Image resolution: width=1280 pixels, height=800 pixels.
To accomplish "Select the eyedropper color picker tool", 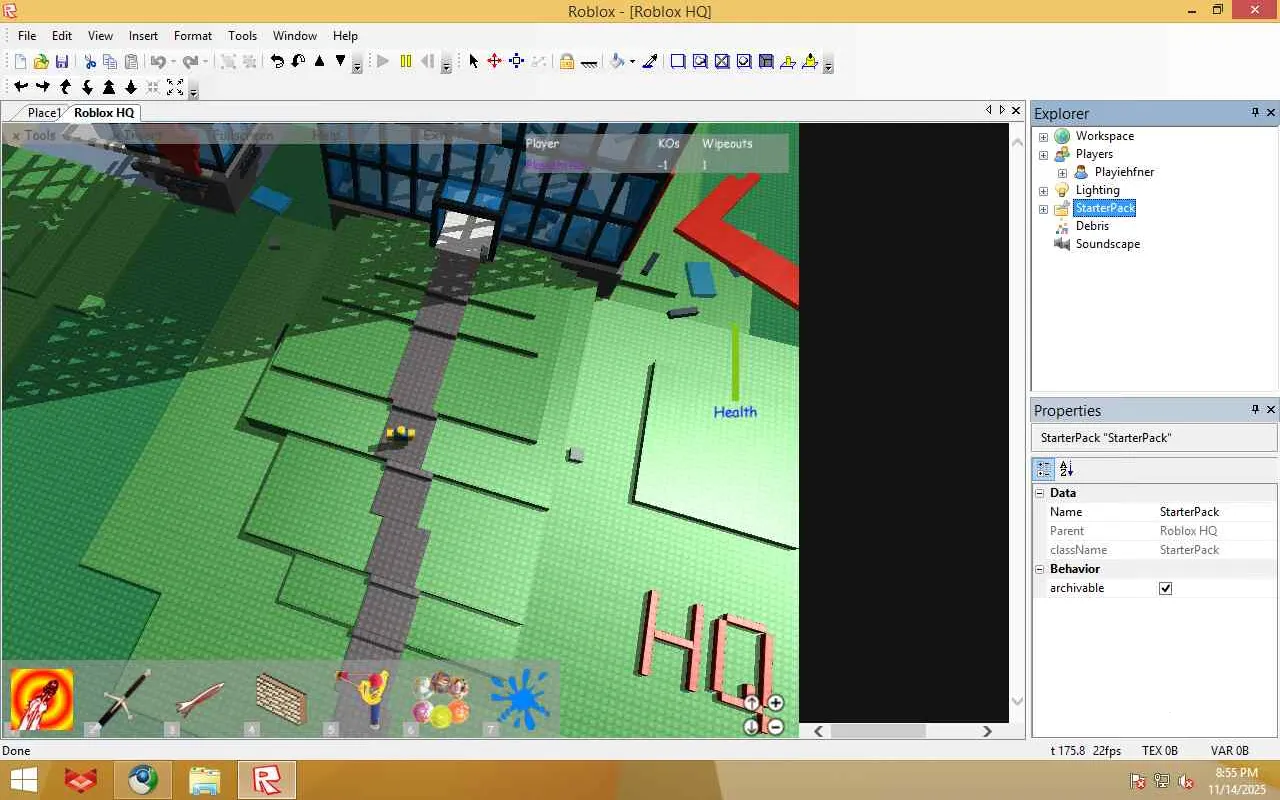I will pyautogui.click(x=650, y=62).
